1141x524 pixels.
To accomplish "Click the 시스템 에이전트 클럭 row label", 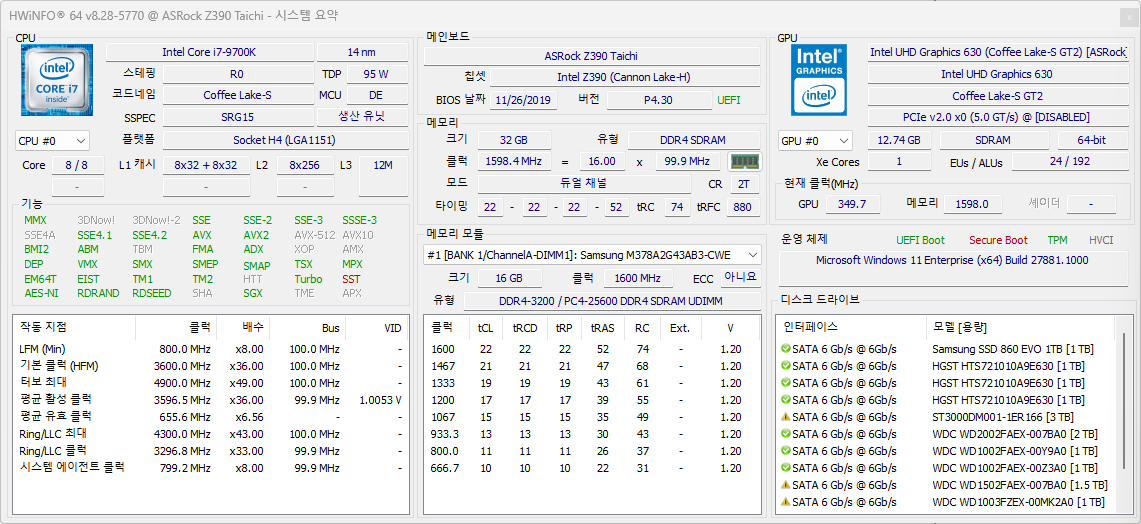I will coord(71,467).
